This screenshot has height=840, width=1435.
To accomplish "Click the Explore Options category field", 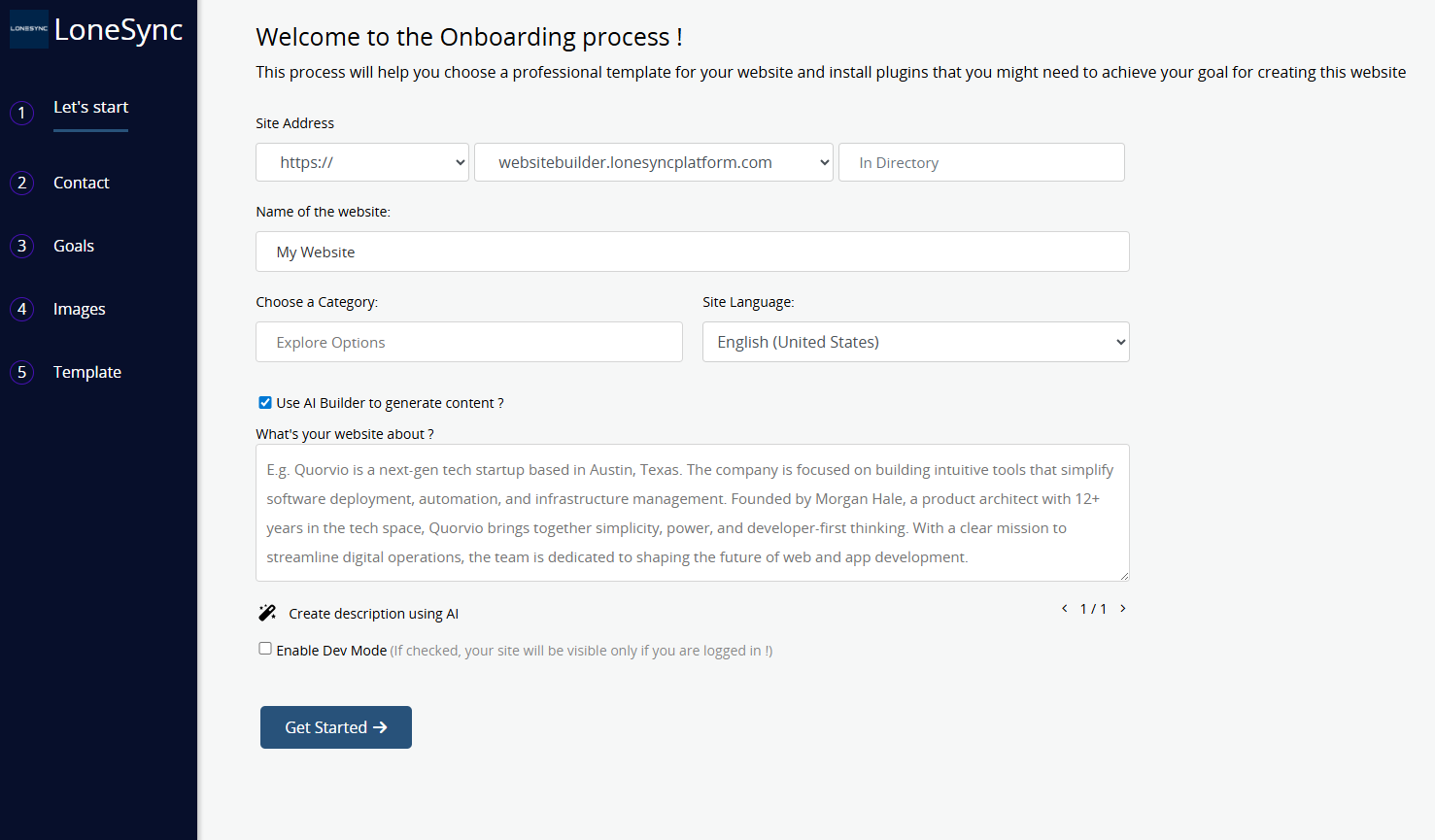I will point(468,342).
